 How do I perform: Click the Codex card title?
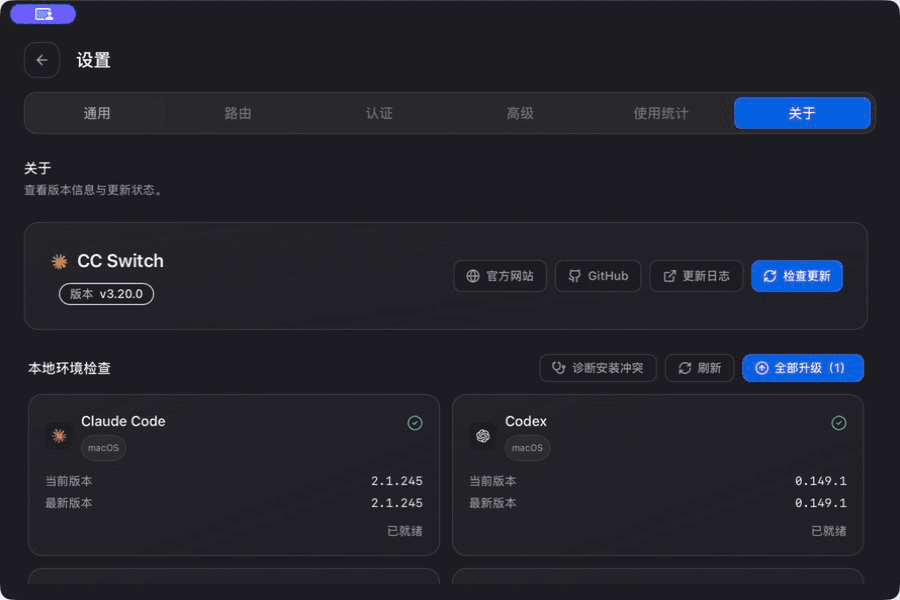[526, 421]
